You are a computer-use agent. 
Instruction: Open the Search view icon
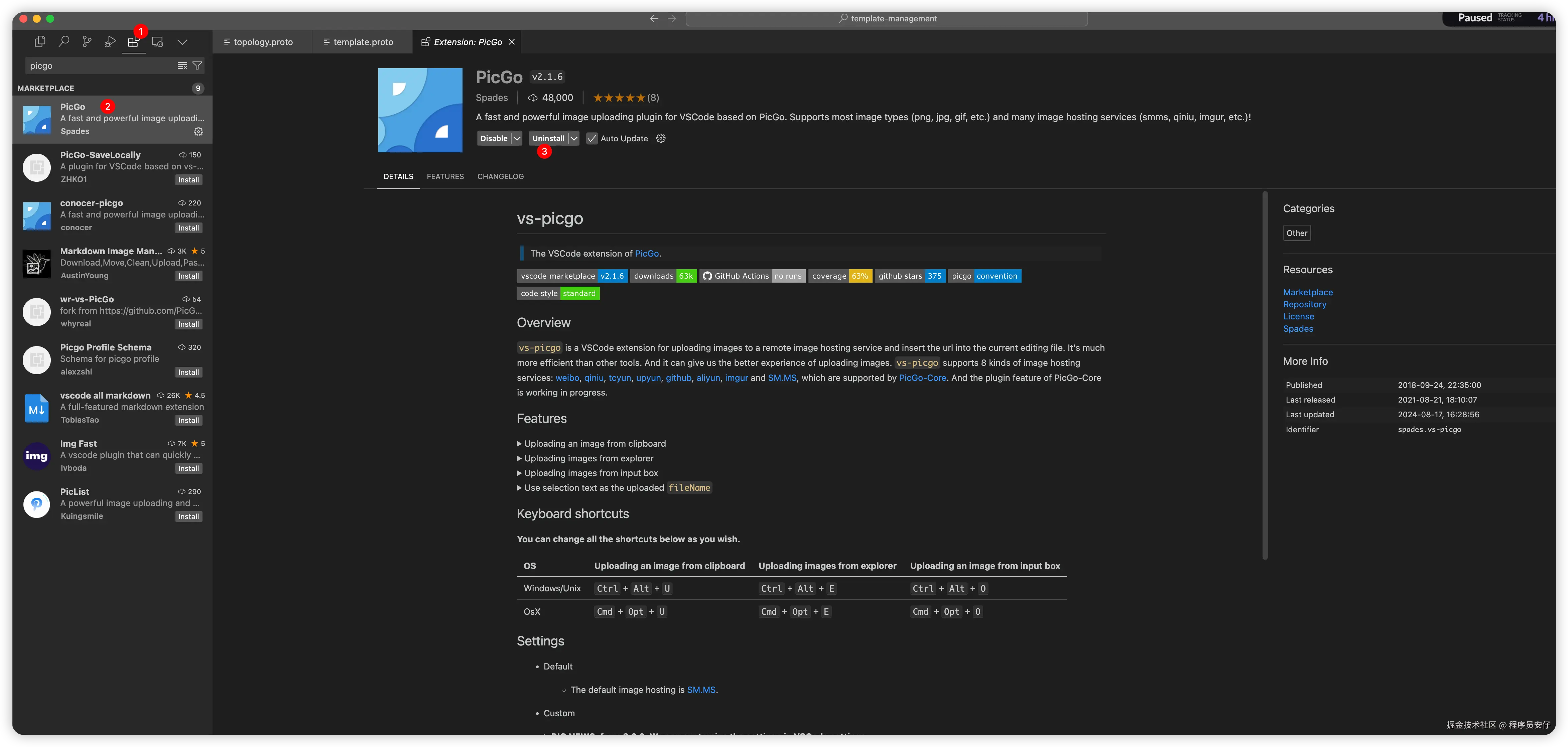pos(63,41)
